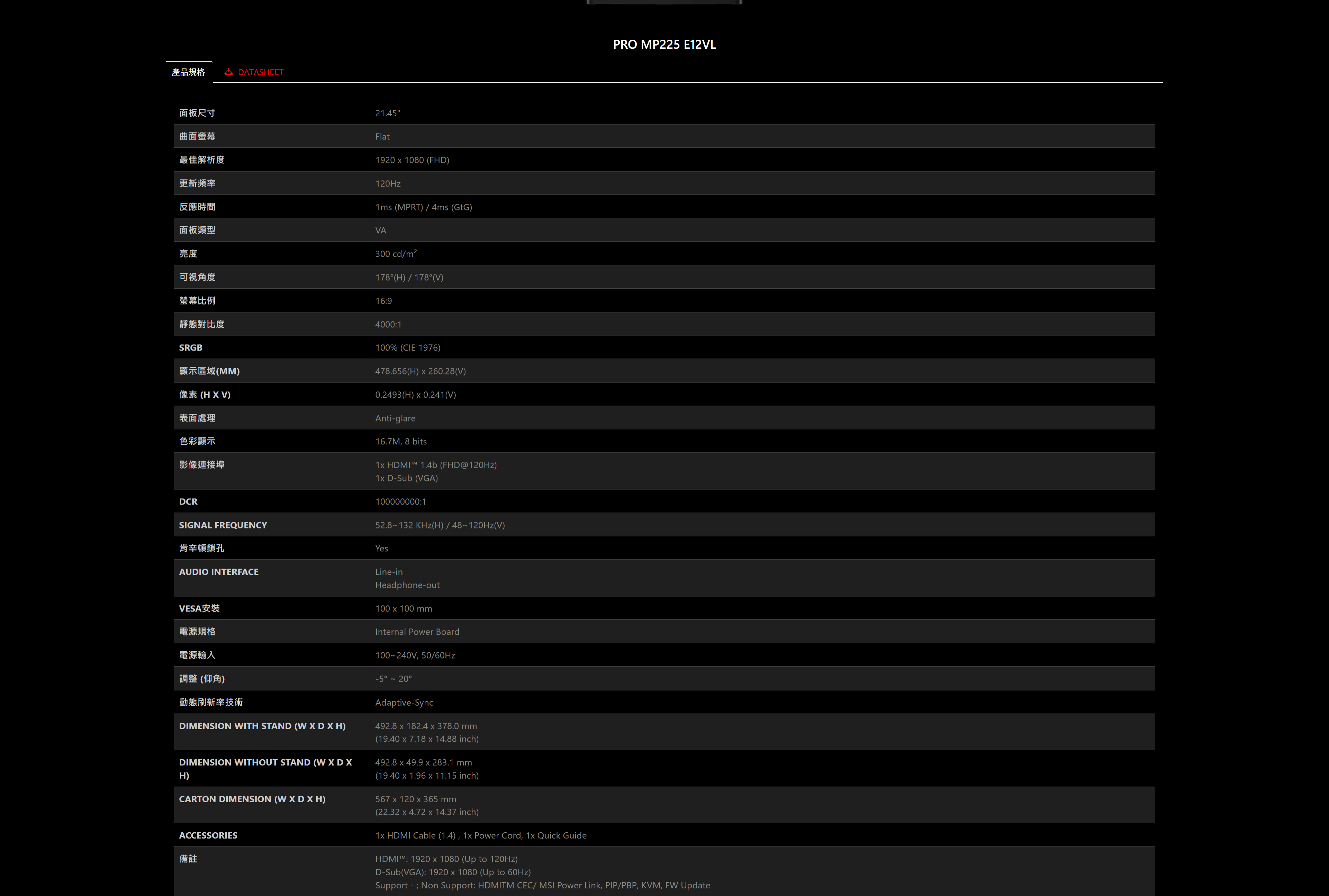
Task: Click the 亮度 row label
Action: [188, 254]
